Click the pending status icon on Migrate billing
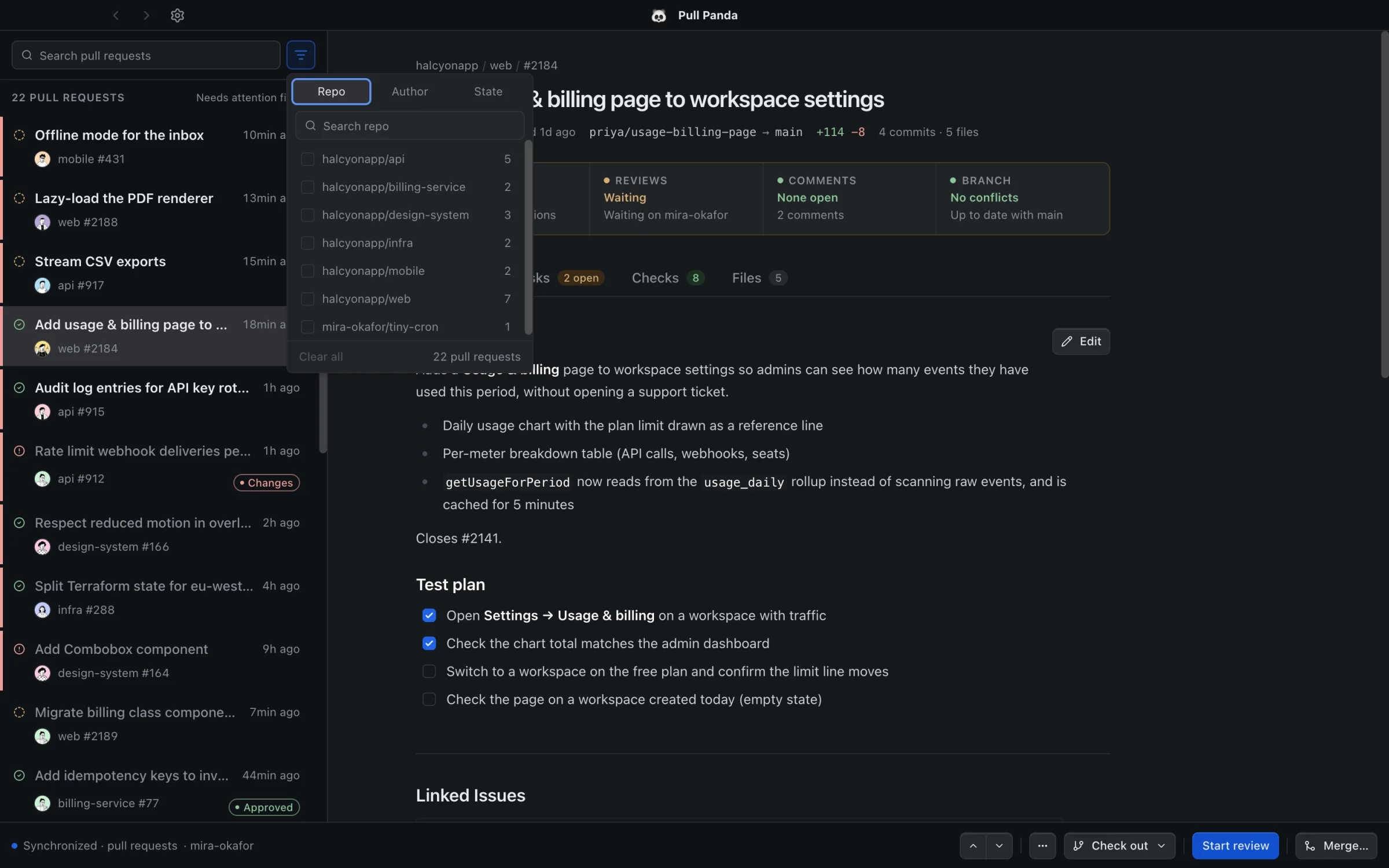The height and width of the screenshot is (868, 1389). pos(19,712)
